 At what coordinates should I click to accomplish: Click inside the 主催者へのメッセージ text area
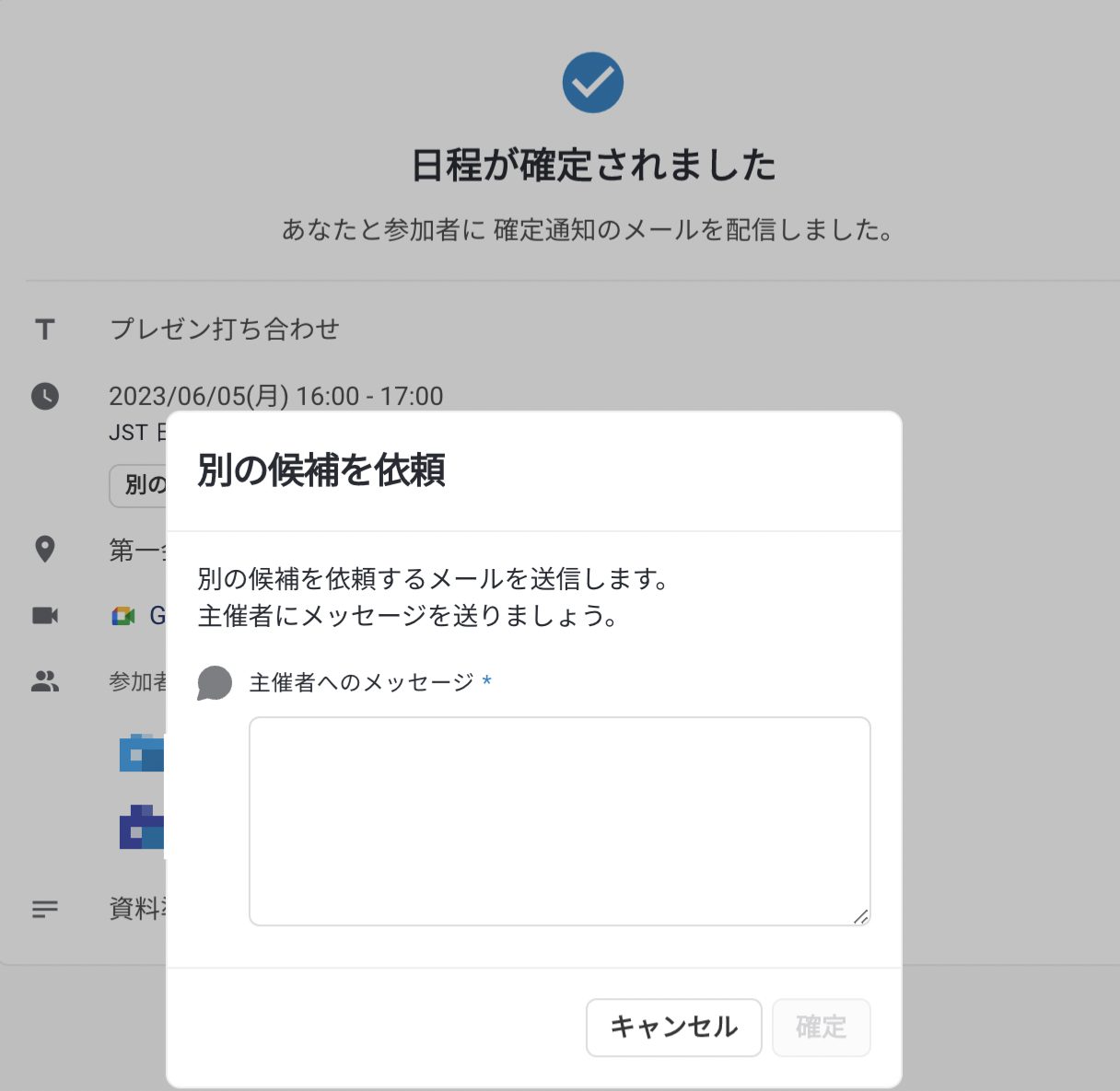click(x=558, y=819)
